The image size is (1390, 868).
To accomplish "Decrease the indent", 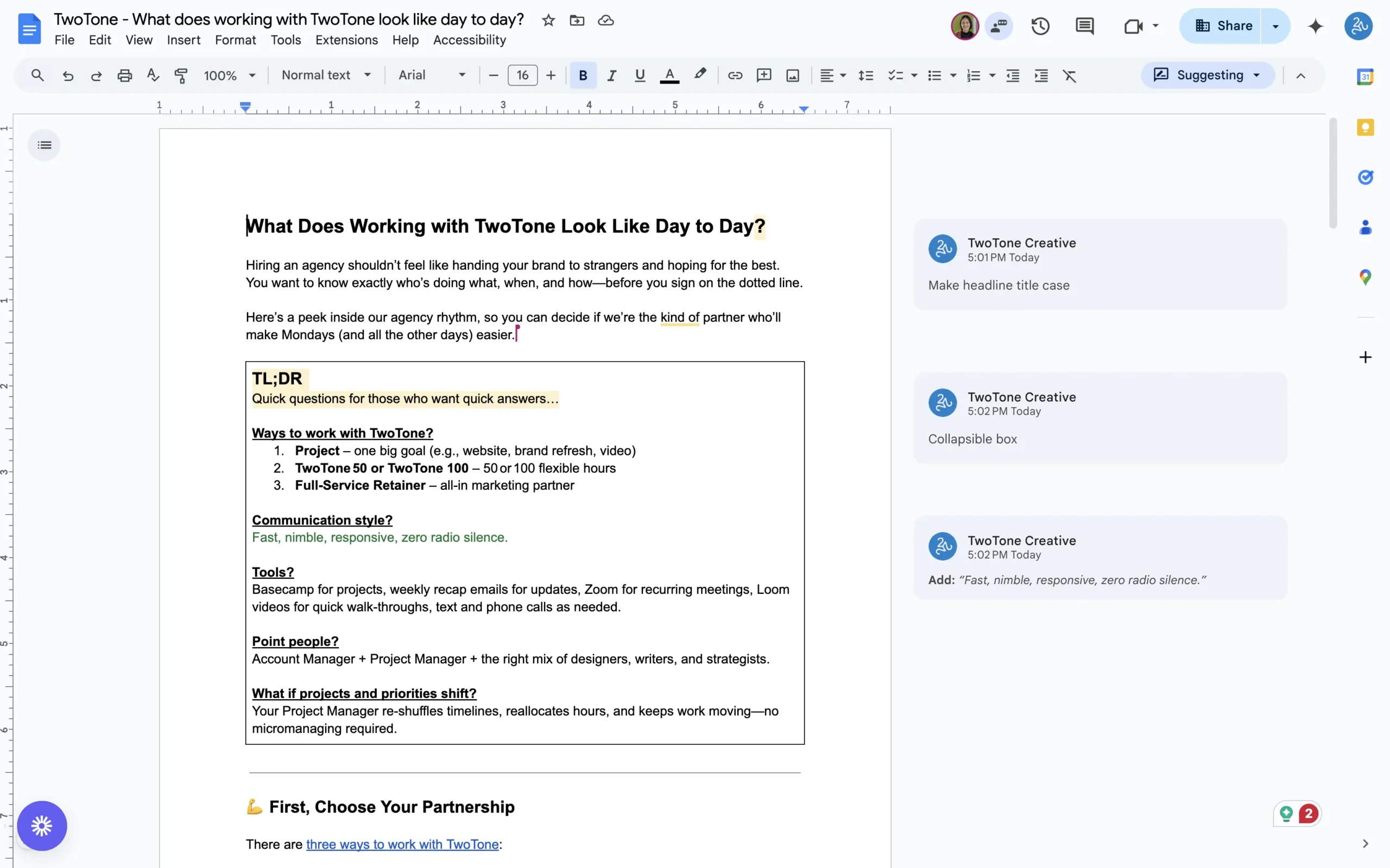I will pyautogui.click(x=1012, y=75).
